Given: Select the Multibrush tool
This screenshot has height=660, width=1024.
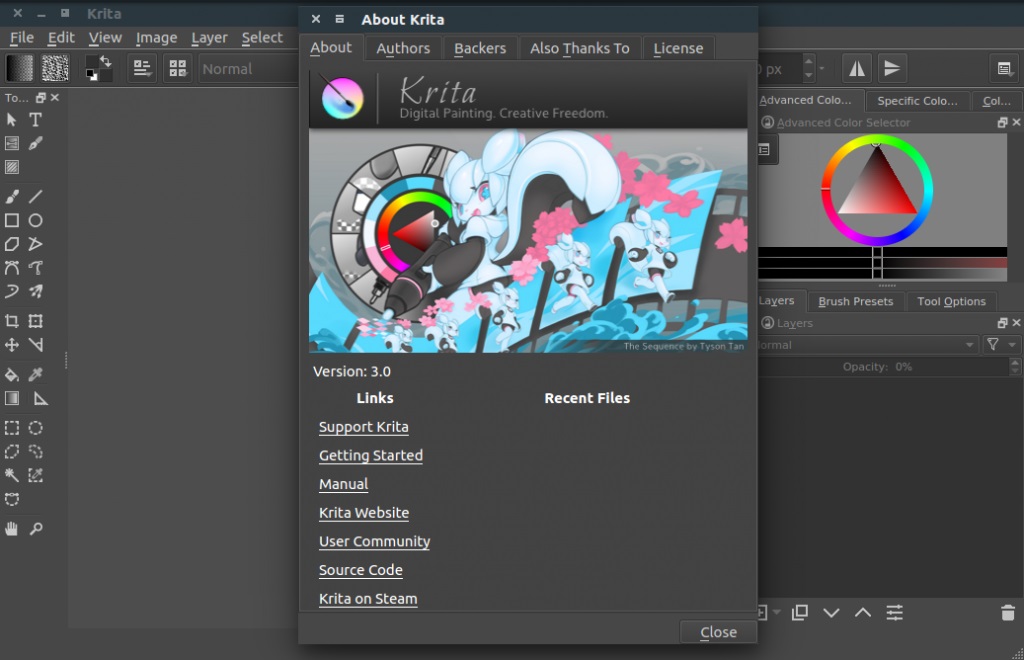Looking at the screenshot, I should 35,291.
